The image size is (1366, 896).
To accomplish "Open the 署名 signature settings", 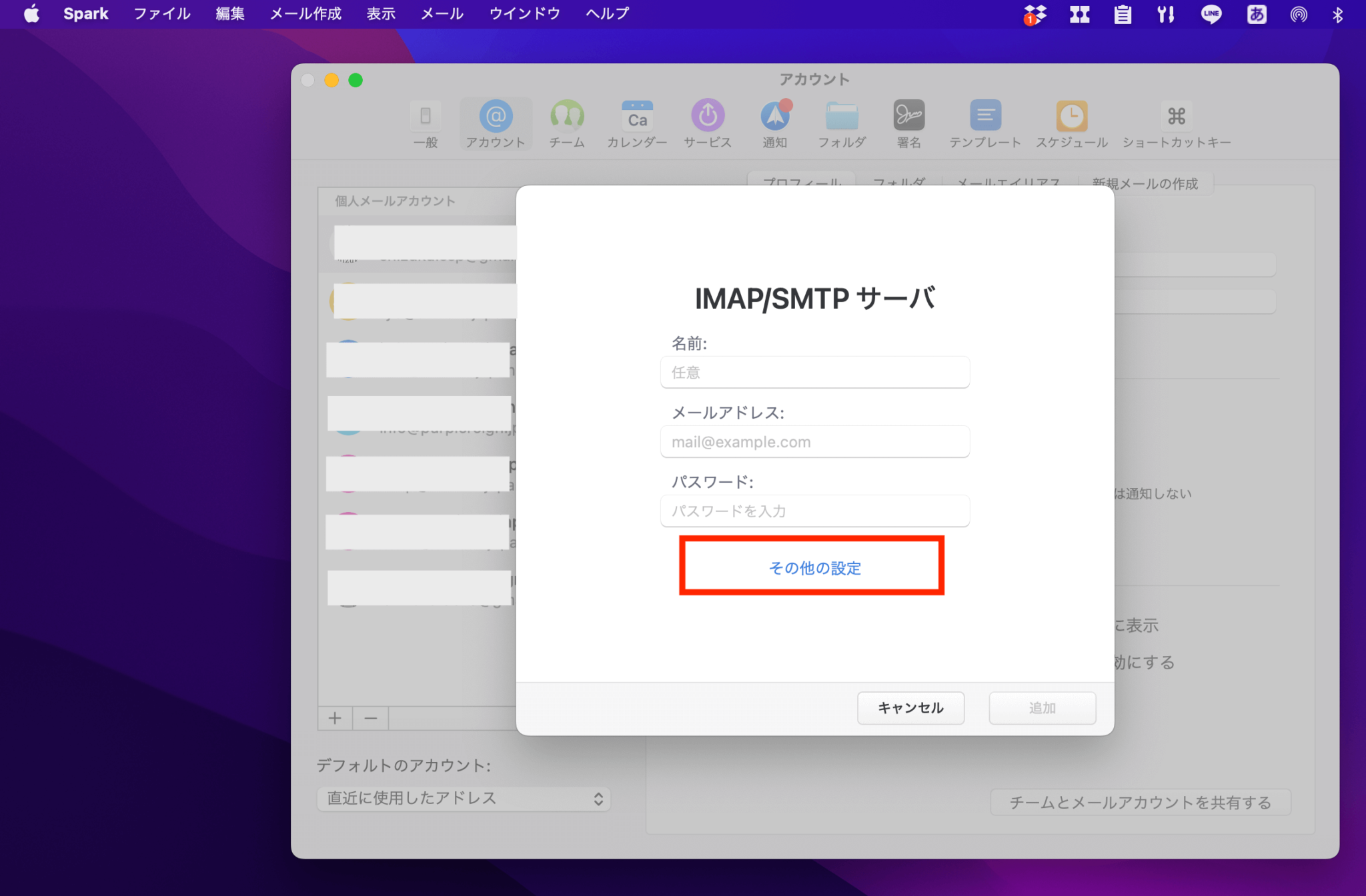I will click(908, 123).
